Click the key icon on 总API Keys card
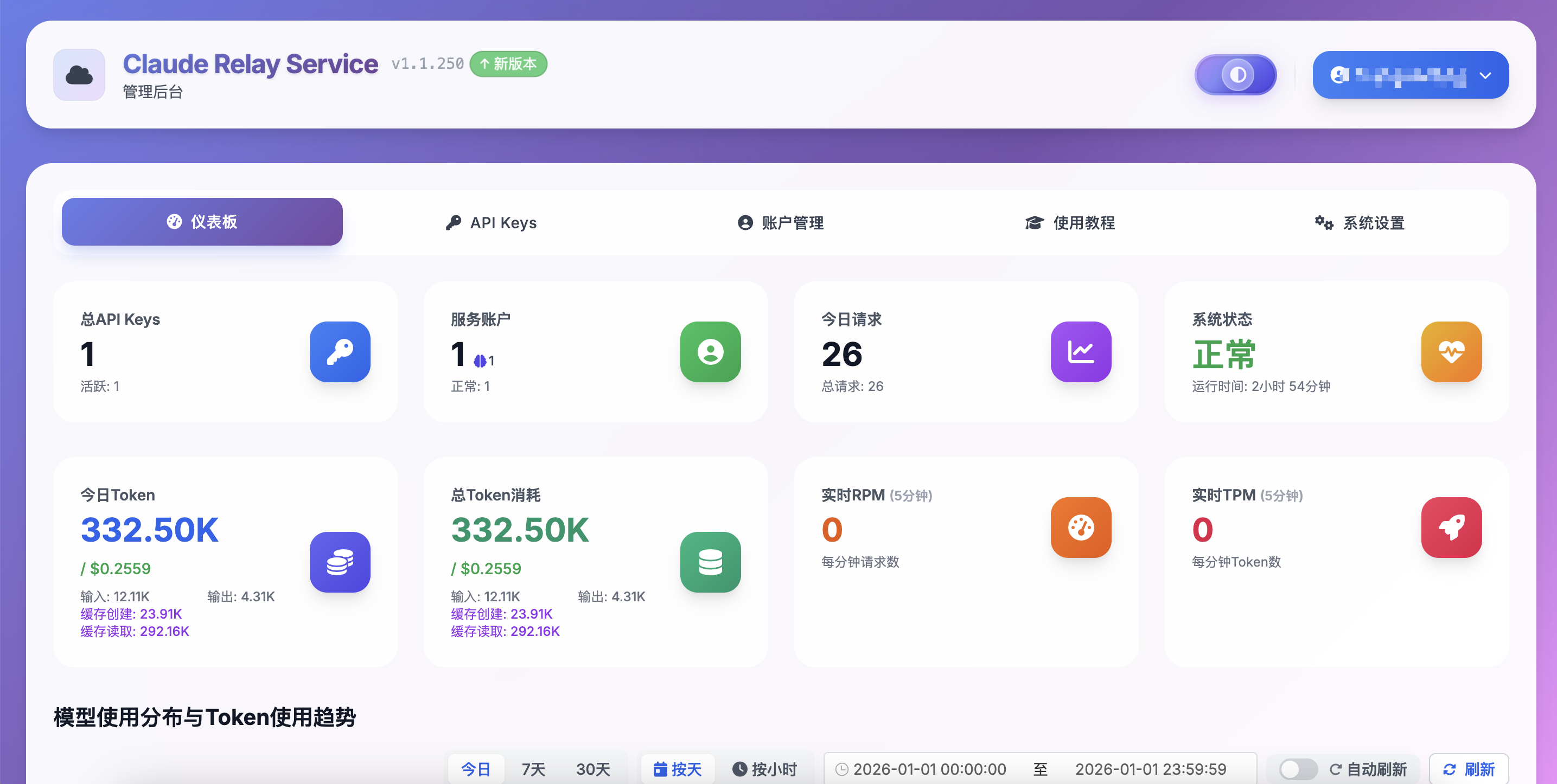 tap(340, 352)
